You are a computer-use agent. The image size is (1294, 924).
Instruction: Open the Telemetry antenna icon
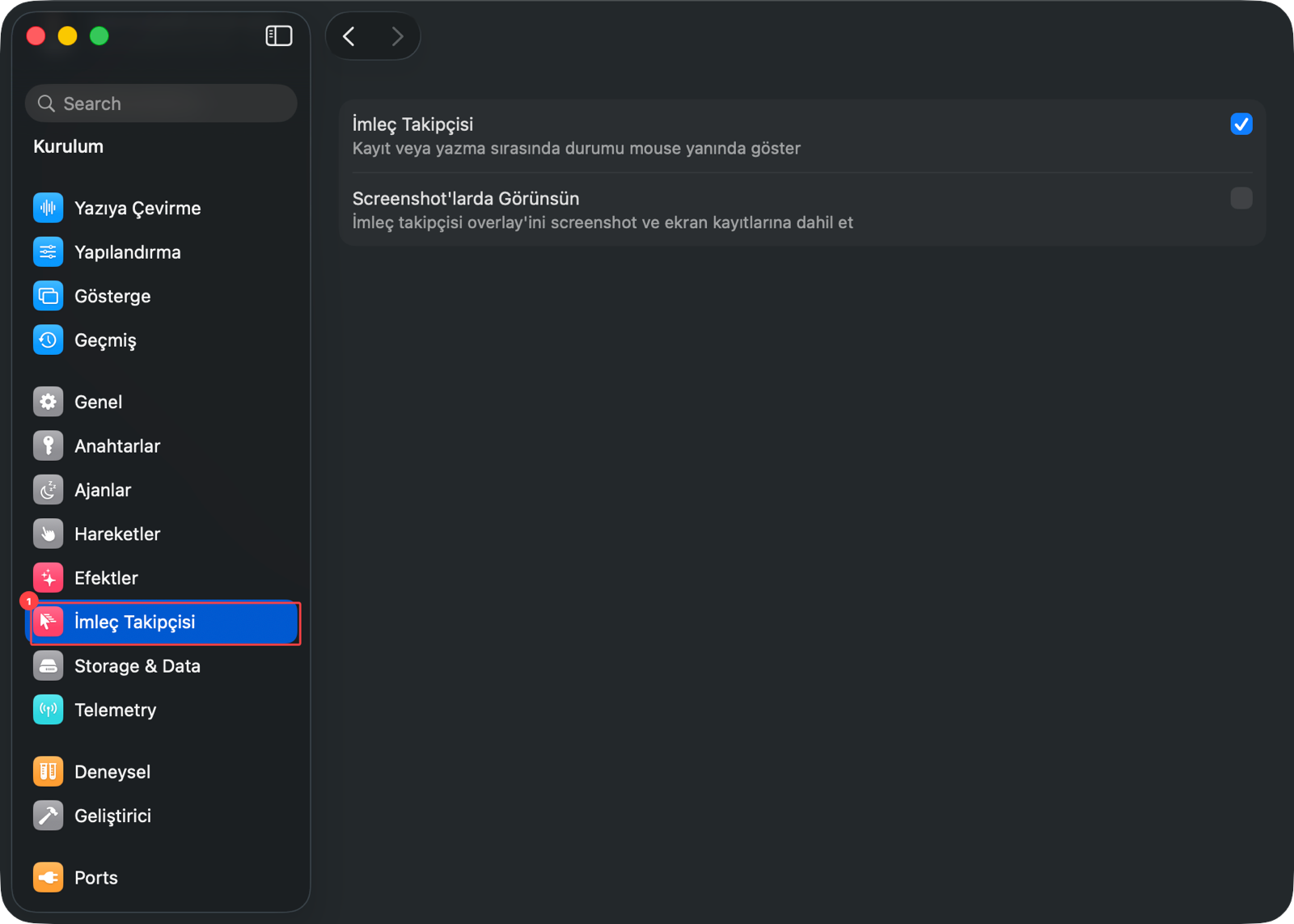49,710
